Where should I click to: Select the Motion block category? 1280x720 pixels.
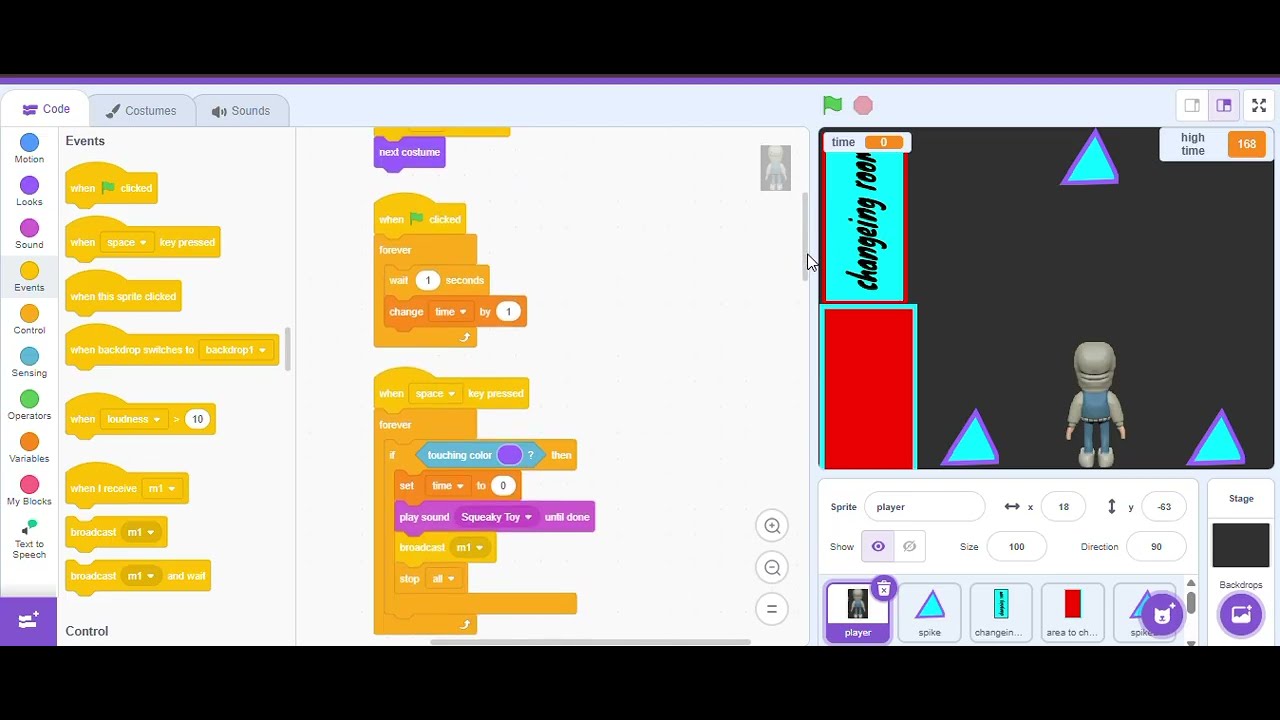[29, 149]
